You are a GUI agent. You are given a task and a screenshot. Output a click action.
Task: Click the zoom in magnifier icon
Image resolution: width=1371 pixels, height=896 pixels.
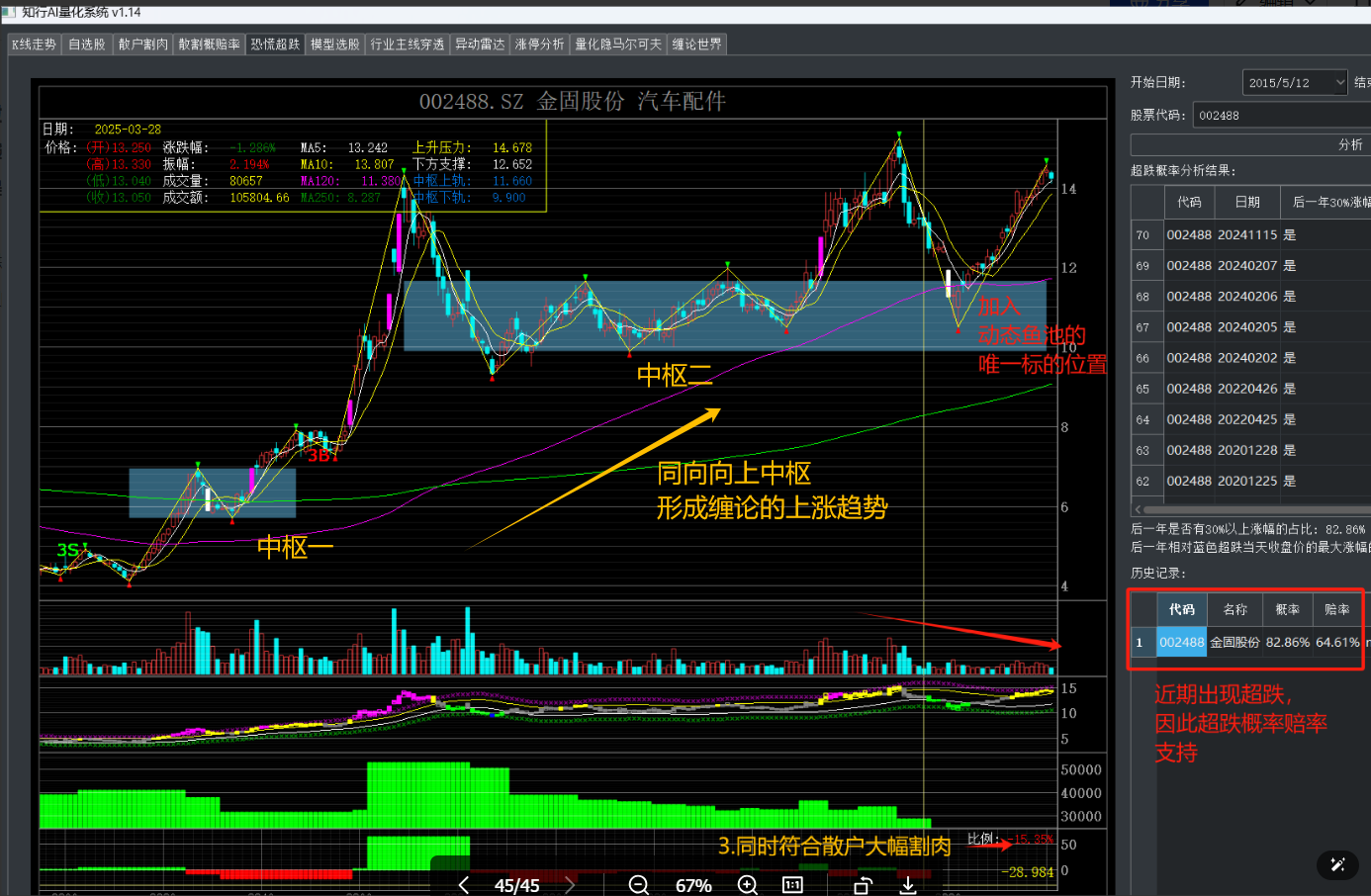[x=748, y=885]
